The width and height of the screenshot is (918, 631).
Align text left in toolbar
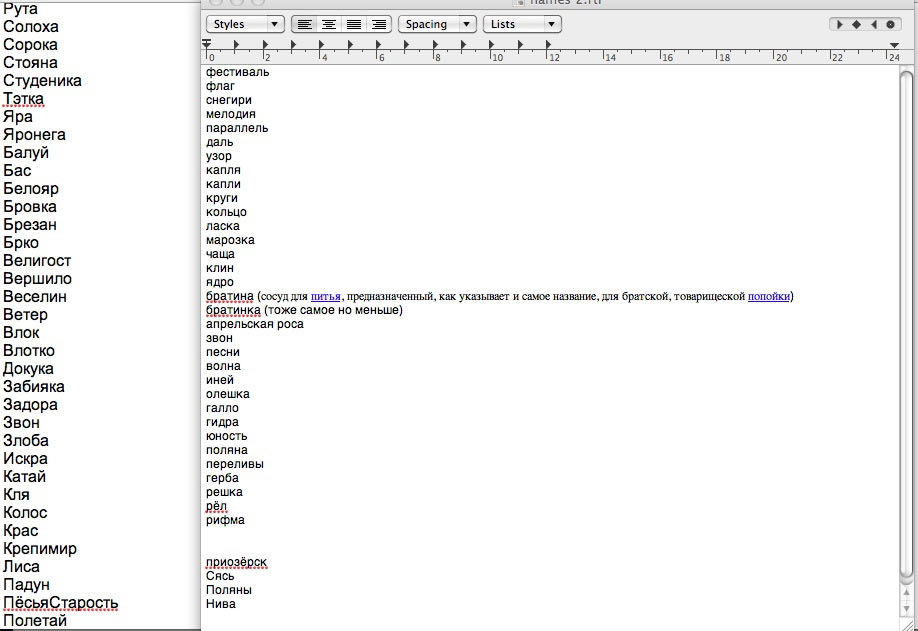(303, 24)
